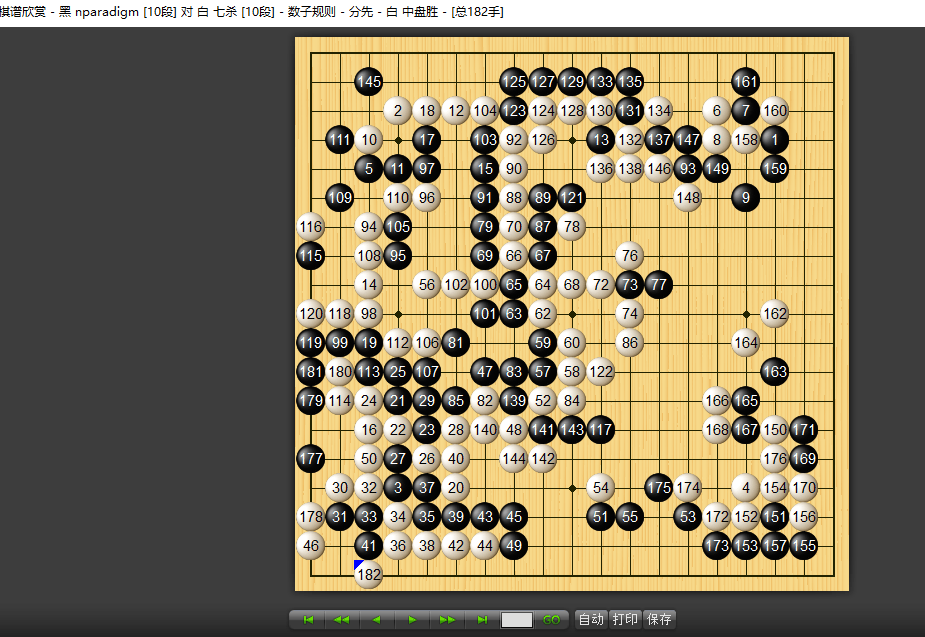
Task: Click the 打印 print button
Action: pyautogui.click(x=626, y=620)
